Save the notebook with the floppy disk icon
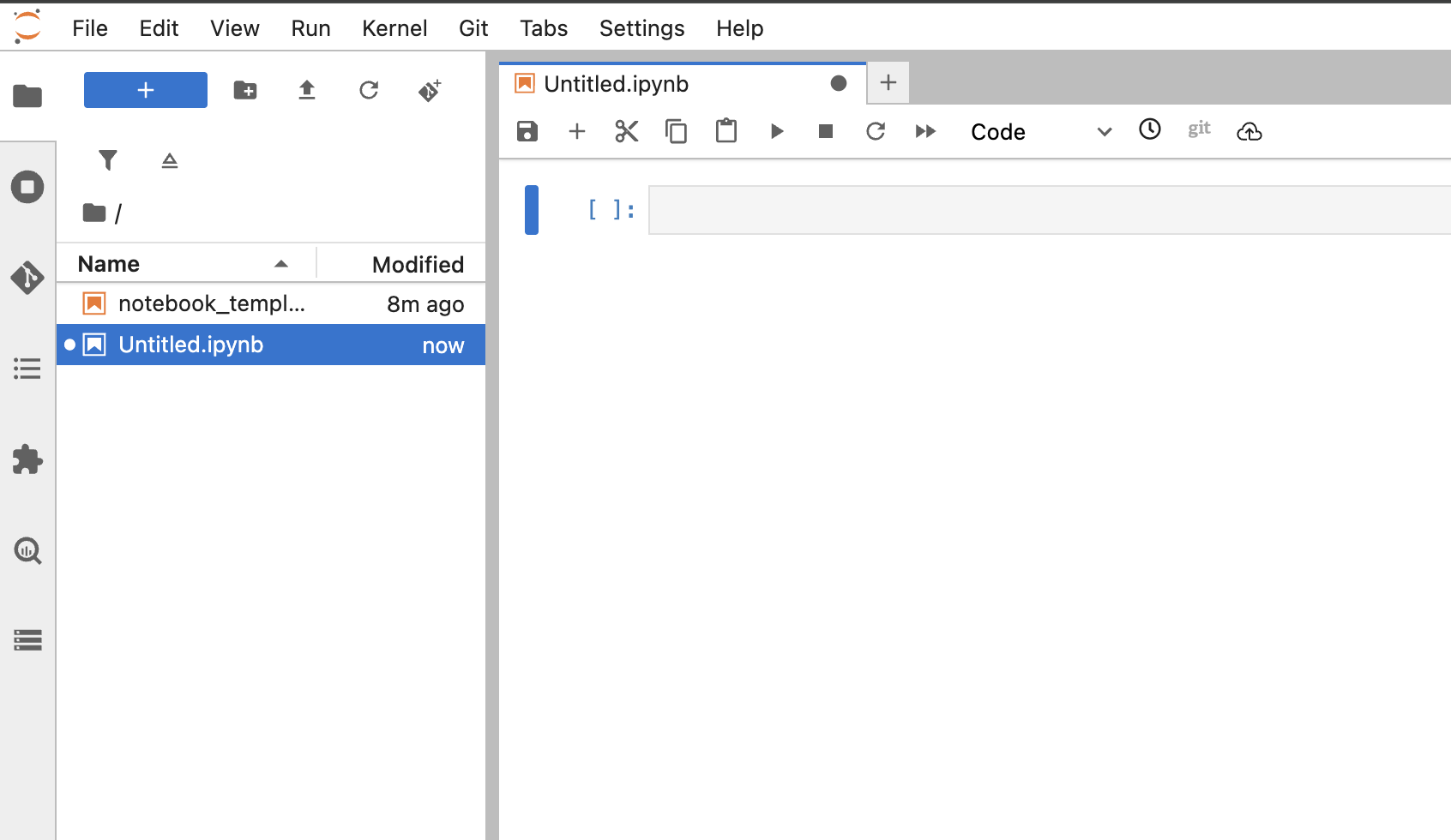 [x=527, y=131]
